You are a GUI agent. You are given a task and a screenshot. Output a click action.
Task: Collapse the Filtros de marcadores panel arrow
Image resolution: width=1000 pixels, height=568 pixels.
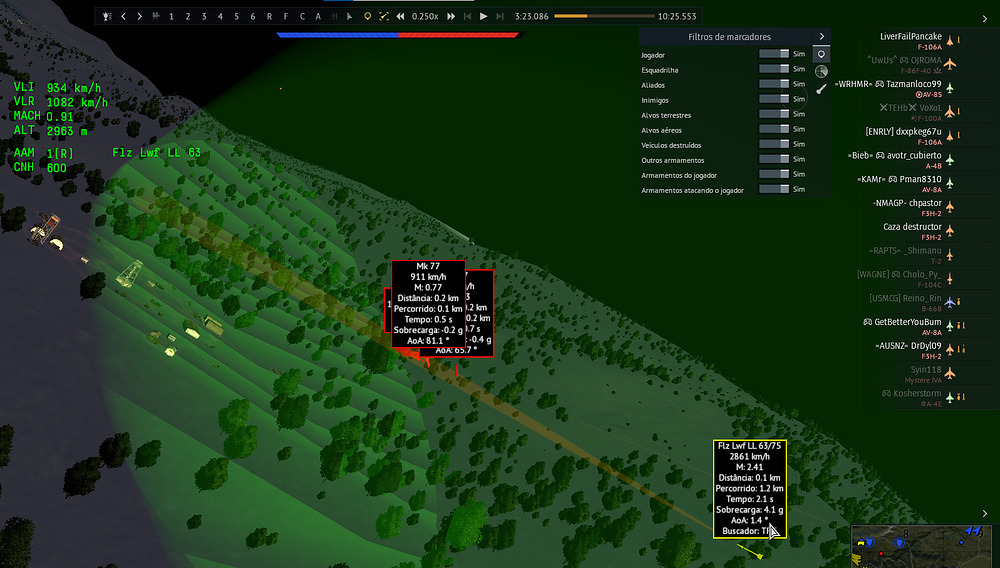821,36
